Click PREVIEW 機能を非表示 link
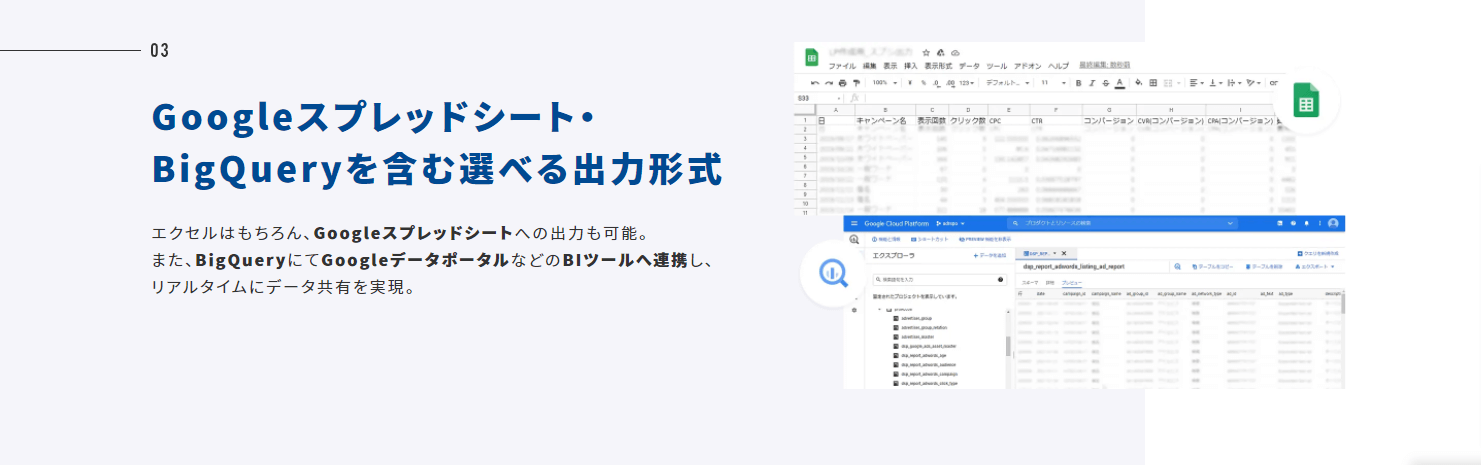1481x465 pixels. pyautogui.click(x=985, y=240)
